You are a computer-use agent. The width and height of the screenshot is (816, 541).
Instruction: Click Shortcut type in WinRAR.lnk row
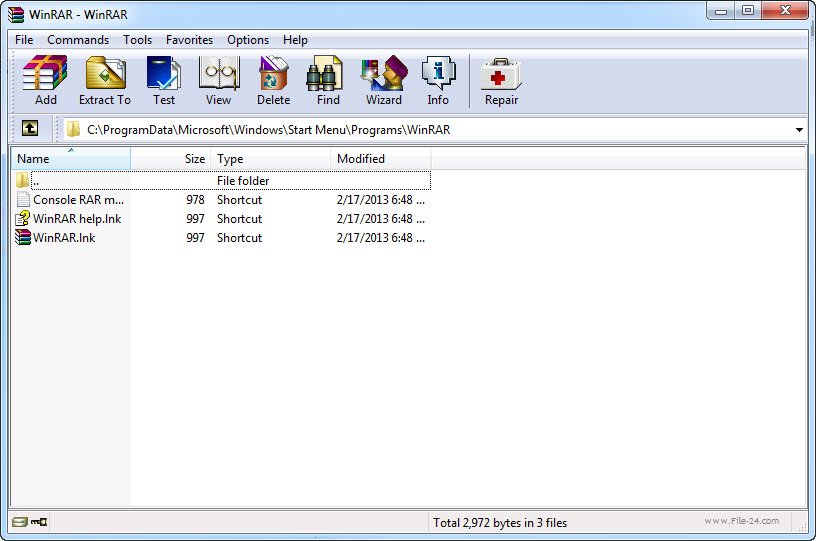(239, 238)
